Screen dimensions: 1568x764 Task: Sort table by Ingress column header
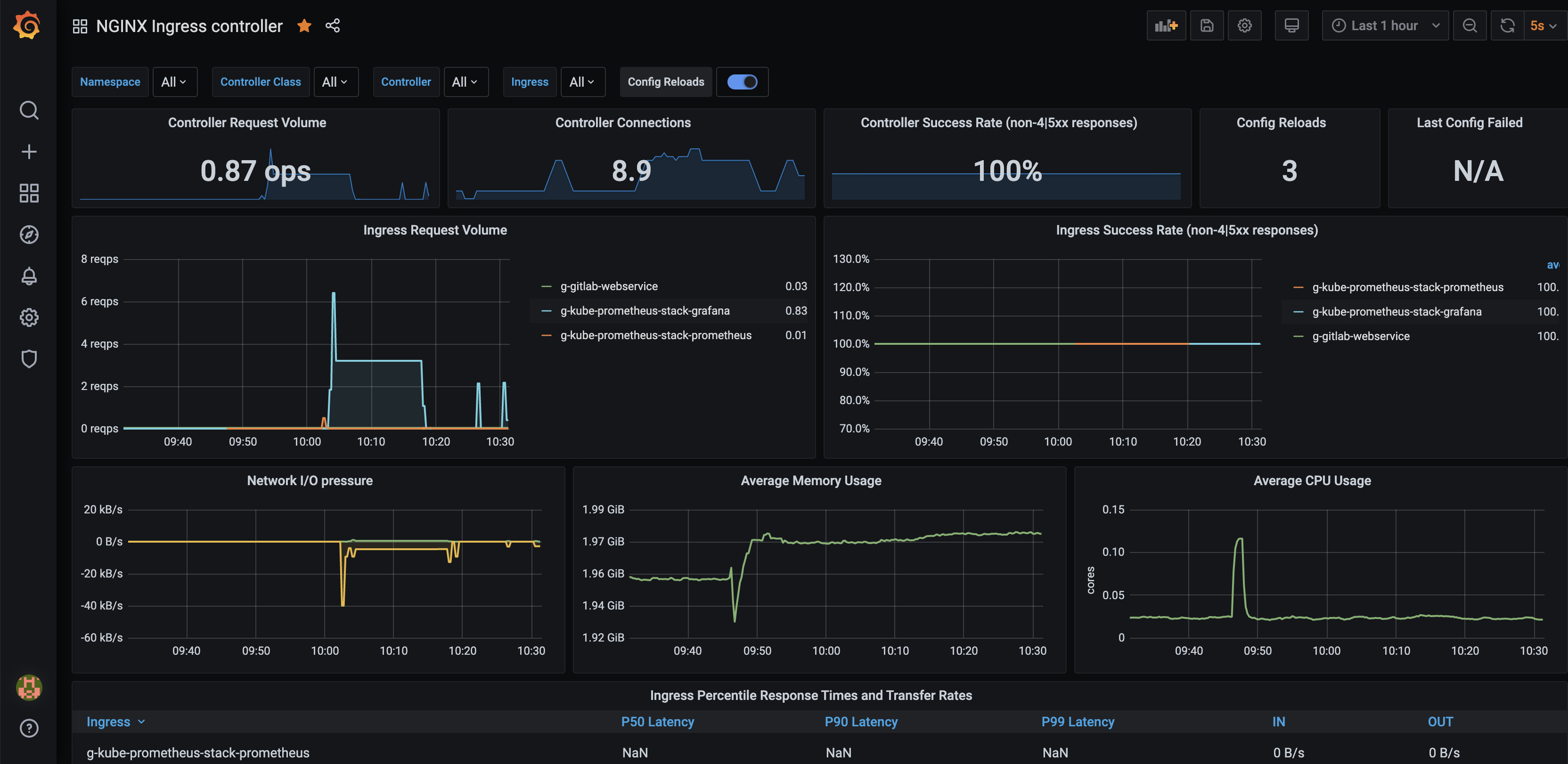[x=115, y=722]
